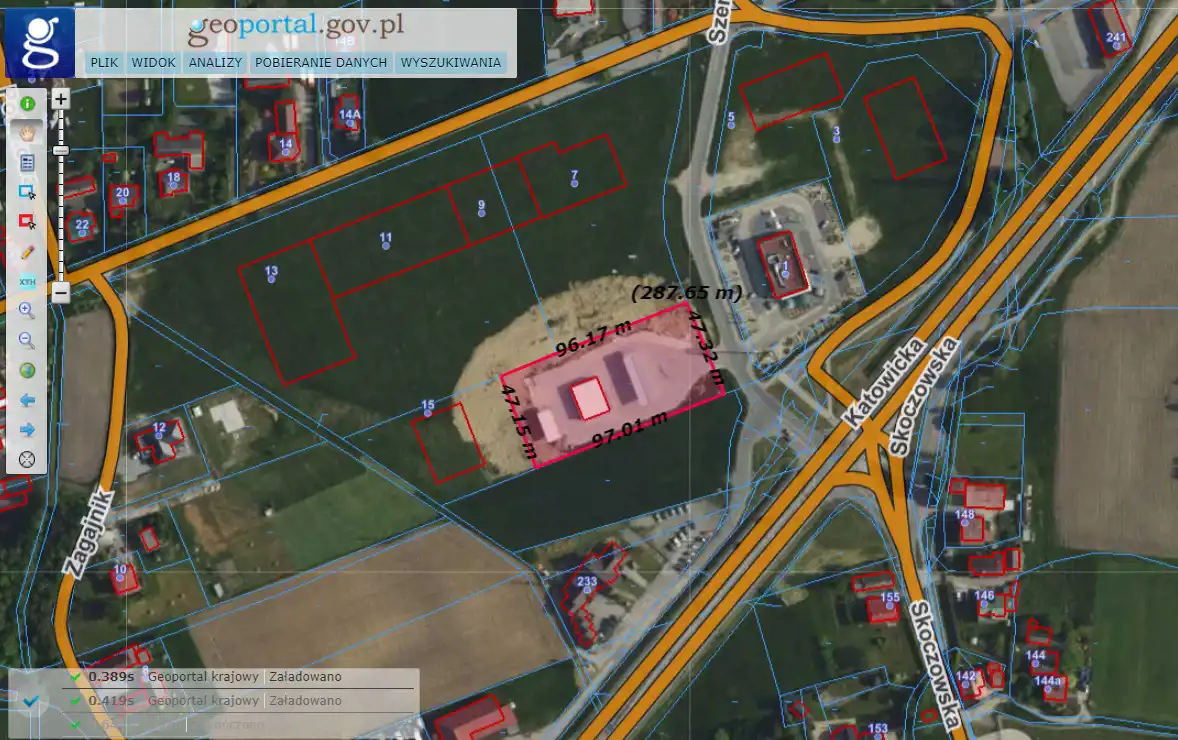Open the map legend list icon
The image size is (1178, 740).
[x=27, y=162]
